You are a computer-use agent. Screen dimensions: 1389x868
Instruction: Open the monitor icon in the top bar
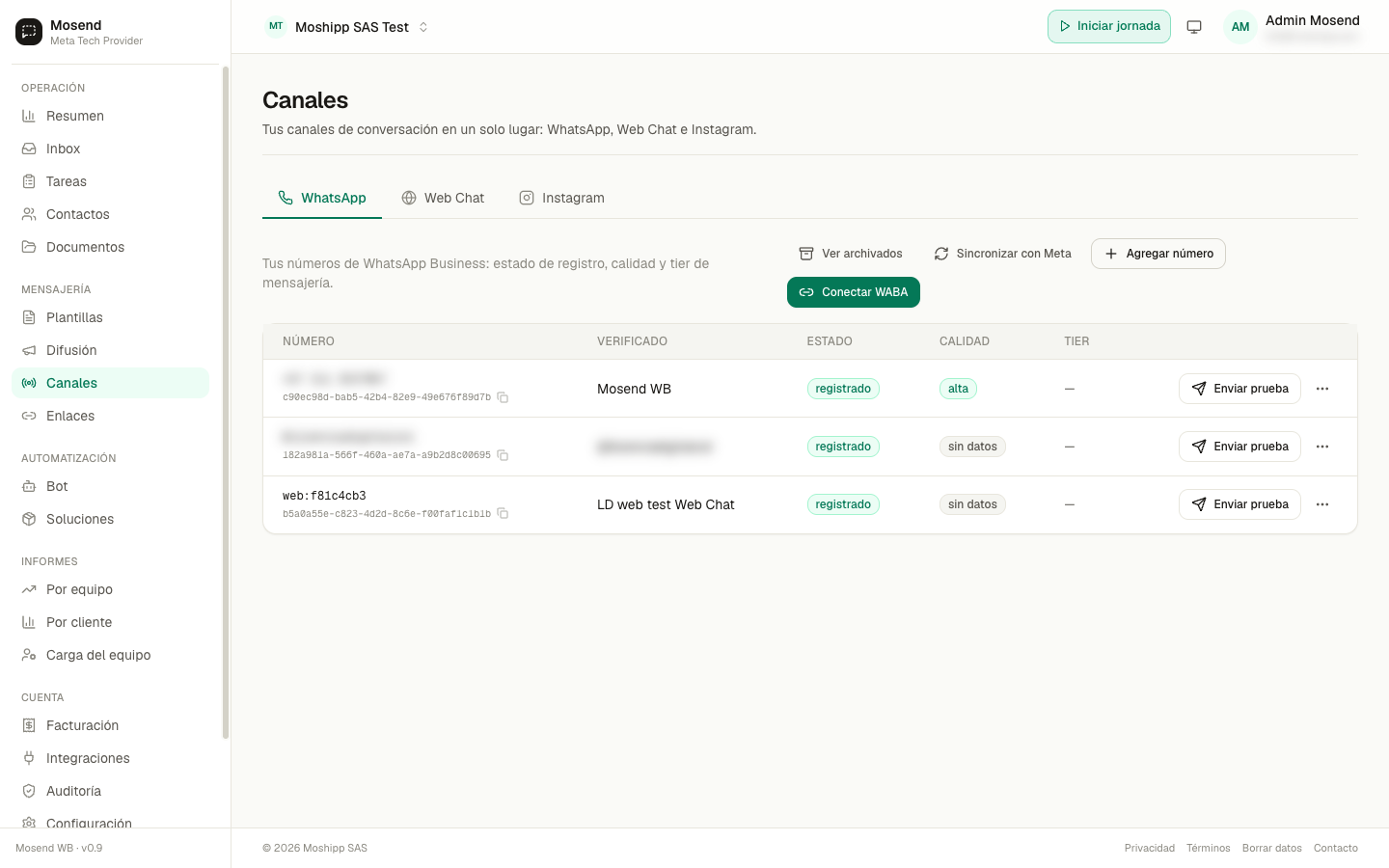1194,27
